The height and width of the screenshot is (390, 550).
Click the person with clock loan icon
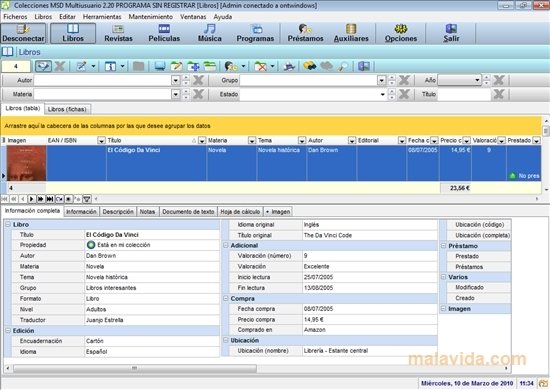pyautogui.click(x=231, y=66)
